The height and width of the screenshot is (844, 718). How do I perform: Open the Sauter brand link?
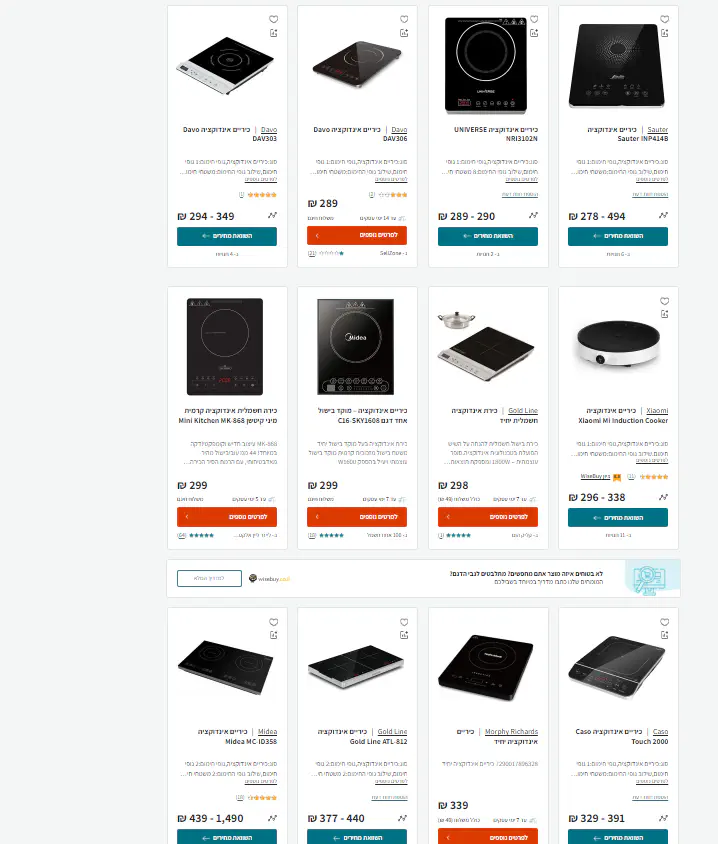pyautogui.click(x=658, y=130)
